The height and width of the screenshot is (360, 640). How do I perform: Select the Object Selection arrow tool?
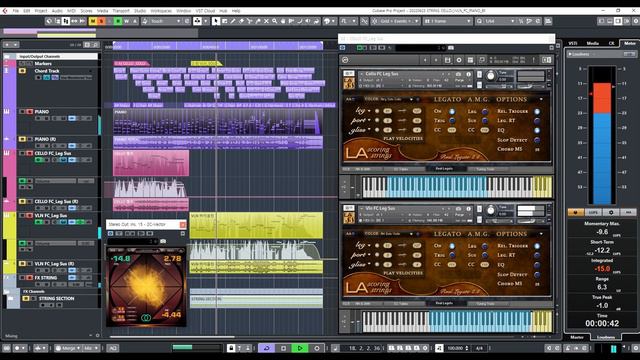tap(216, 21)
